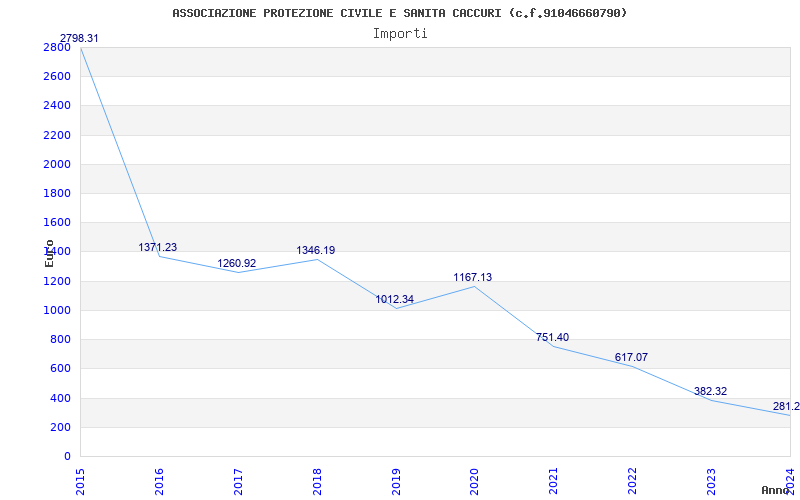800x500 pixels.
Task: Select the y-axis value 600
Action: (x=60, y=368)
